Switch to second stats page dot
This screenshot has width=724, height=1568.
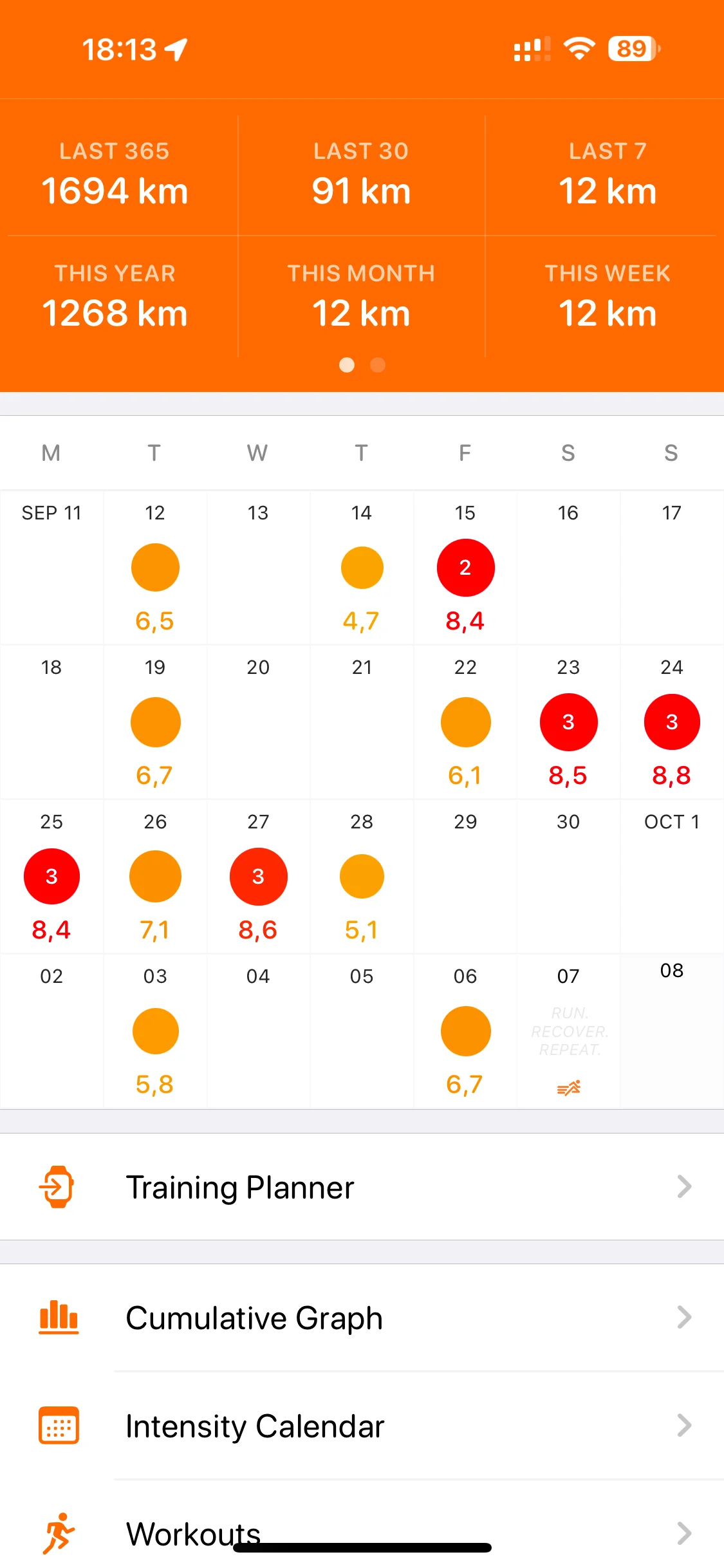pyautogui.click(x=378, y=365)
